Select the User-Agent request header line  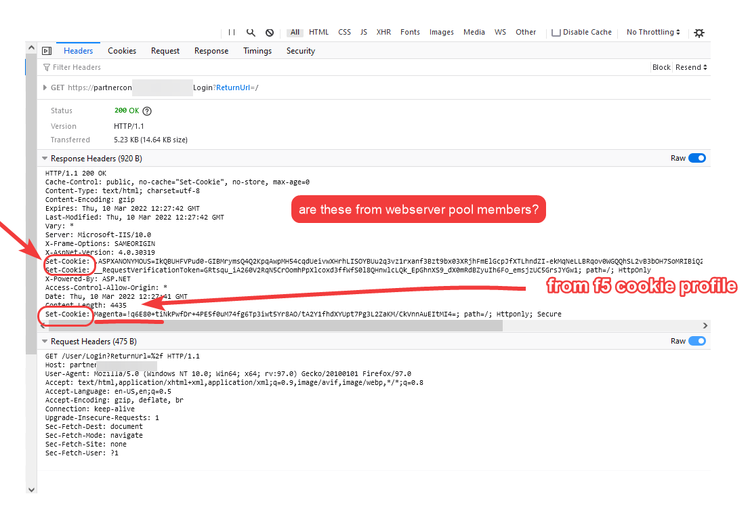[228, 374]
